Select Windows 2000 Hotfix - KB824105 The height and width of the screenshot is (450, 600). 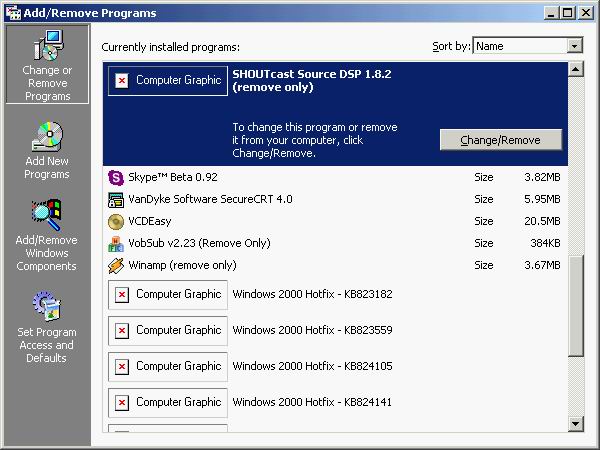coord(335,367)
